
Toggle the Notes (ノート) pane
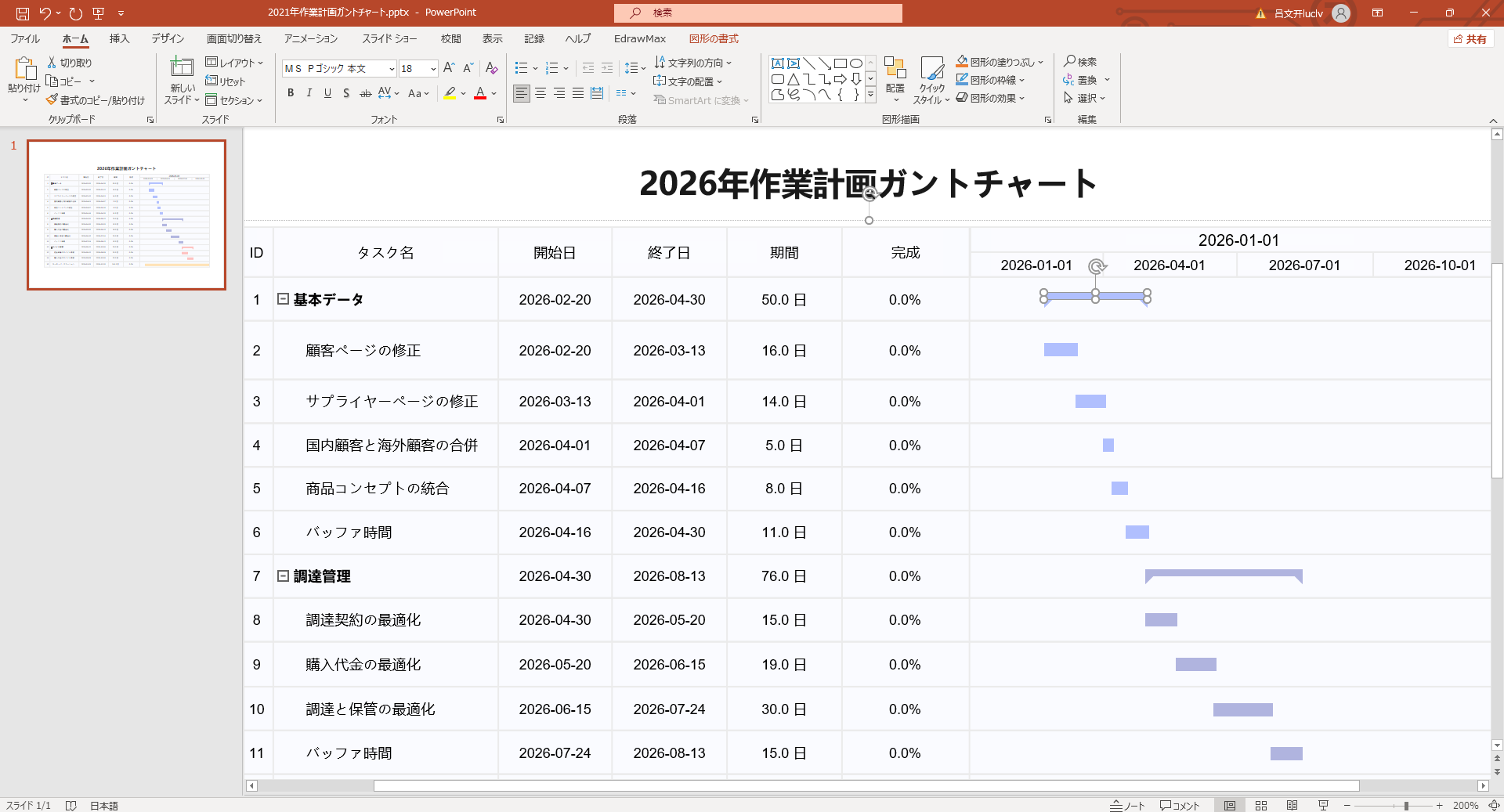pos(1127,805)
